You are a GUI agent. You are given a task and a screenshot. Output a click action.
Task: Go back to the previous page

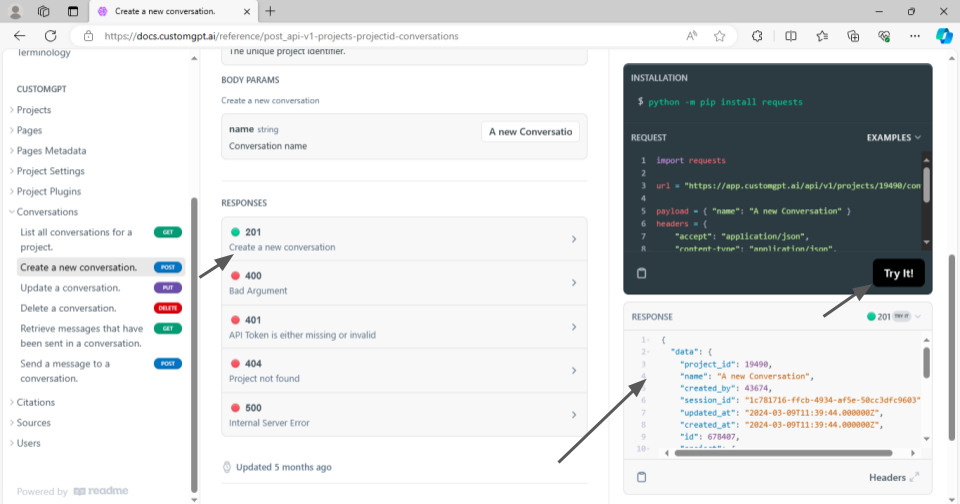click(20, 36)
